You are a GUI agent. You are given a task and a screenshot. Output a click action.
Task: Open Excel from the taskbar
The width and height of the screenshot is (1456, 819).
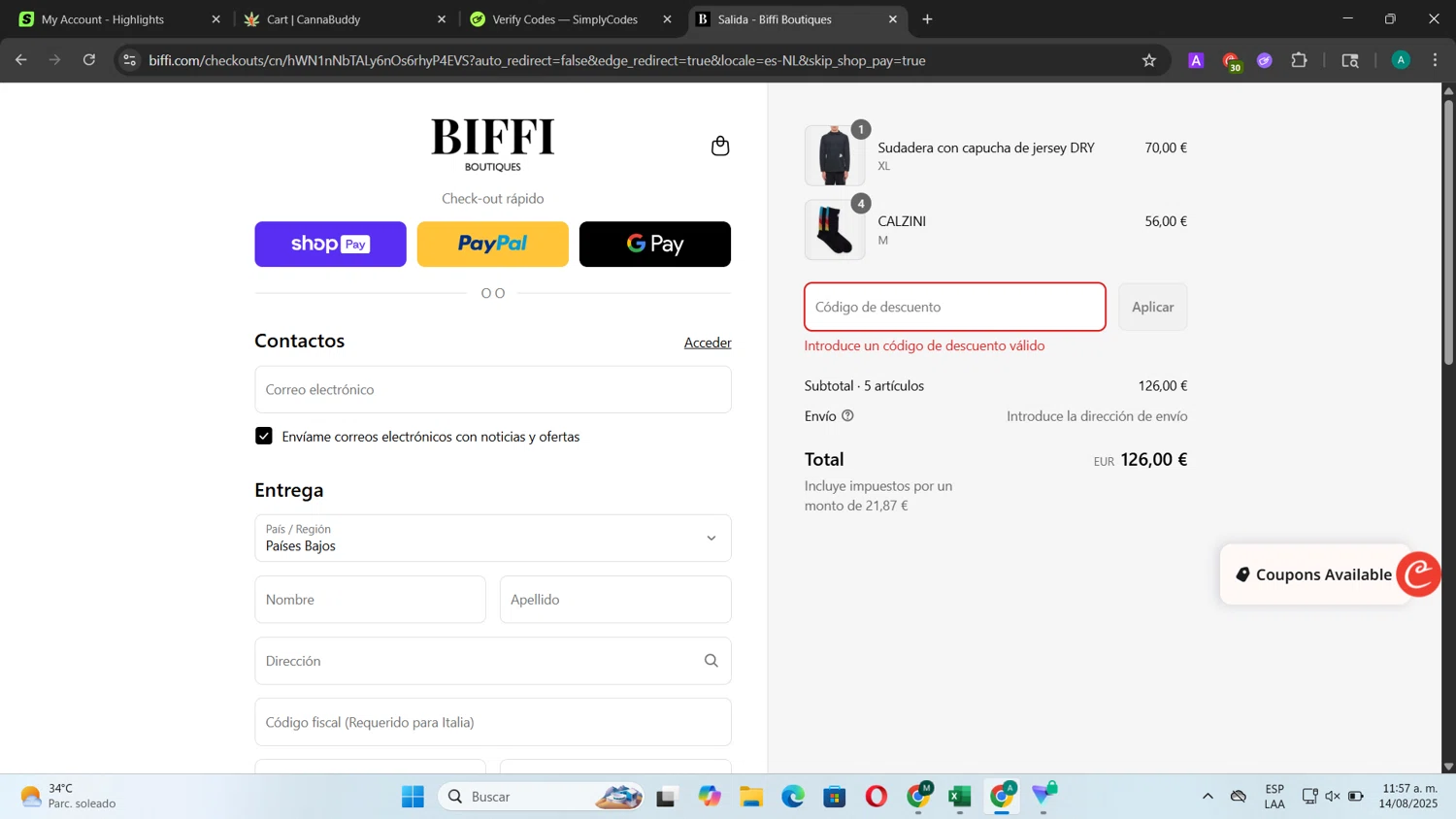click(960, 797)
